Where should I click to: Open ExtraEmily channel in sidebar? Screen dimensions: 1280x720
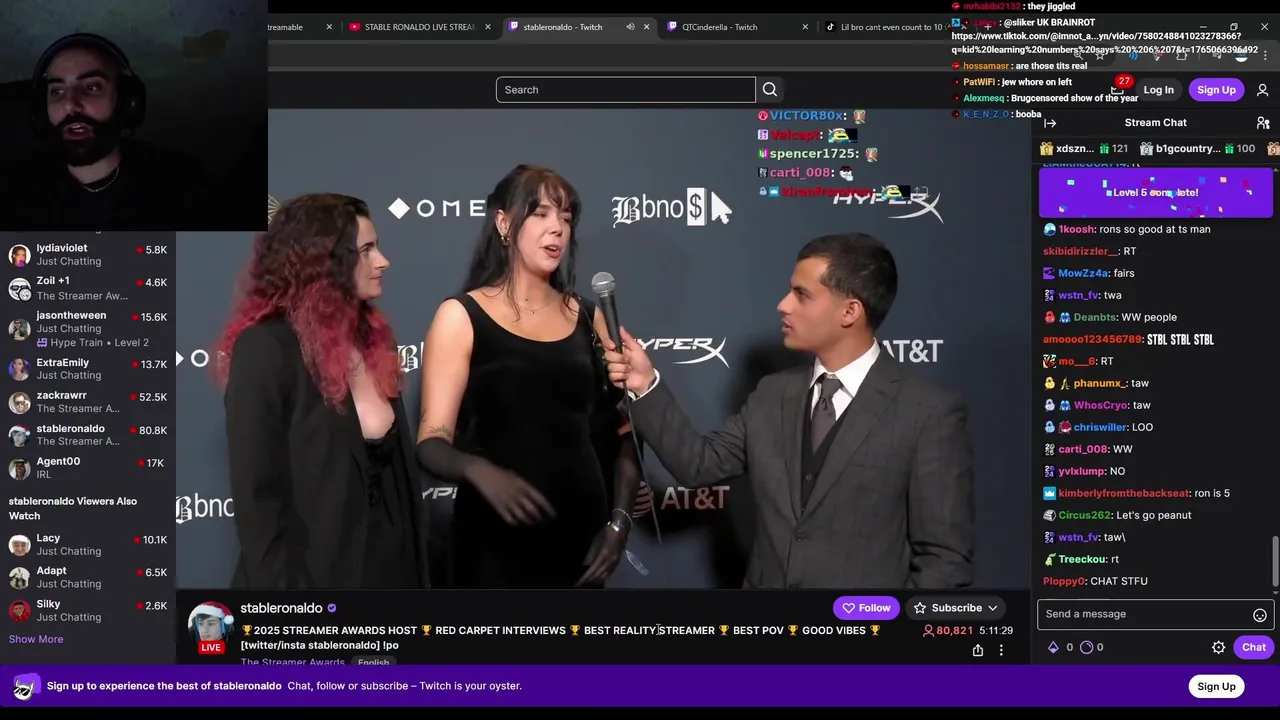[88, 368]
